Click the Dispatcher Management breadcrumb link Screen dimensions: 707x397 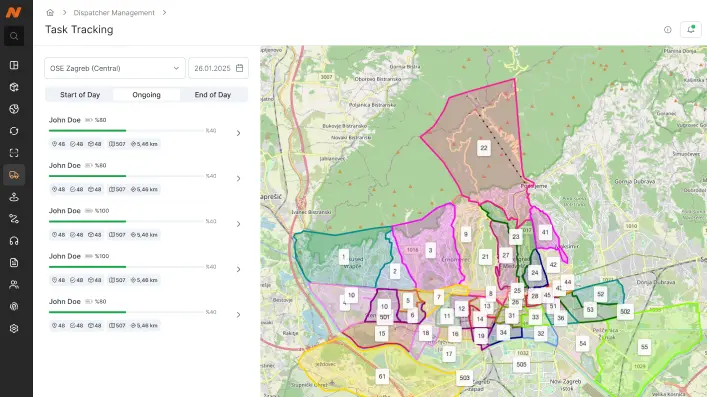click(x=114, y=13)
